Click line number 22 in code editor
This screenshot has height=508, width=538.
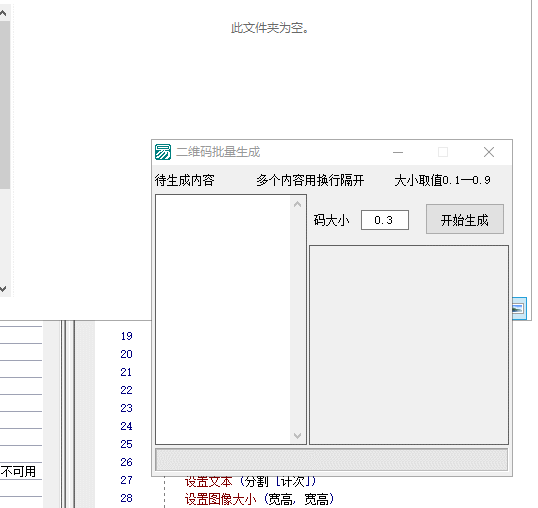126,390
